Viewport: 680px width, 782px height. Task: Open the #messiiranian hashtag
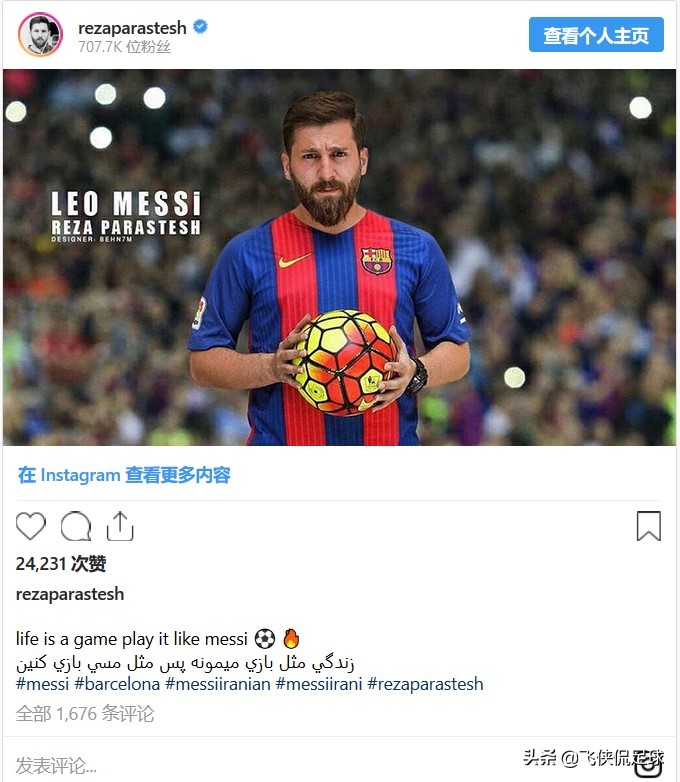point(218,684)
